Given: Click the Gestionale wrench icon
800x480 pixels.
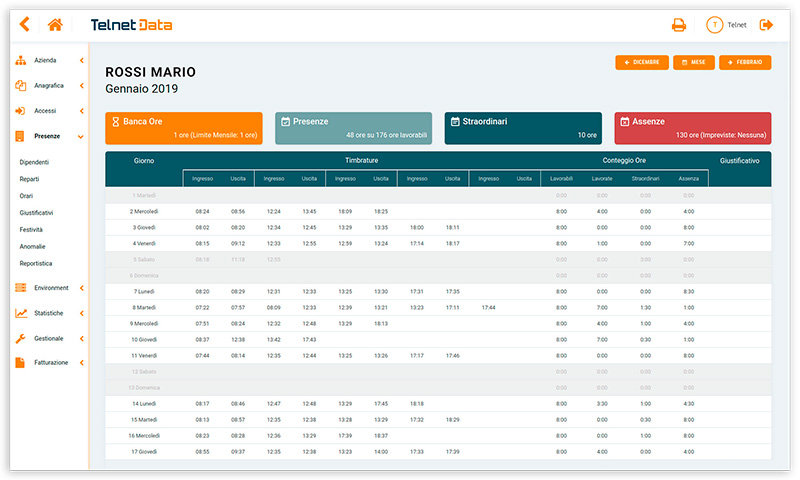Looking at the screenshot, I should pos(20,338).
